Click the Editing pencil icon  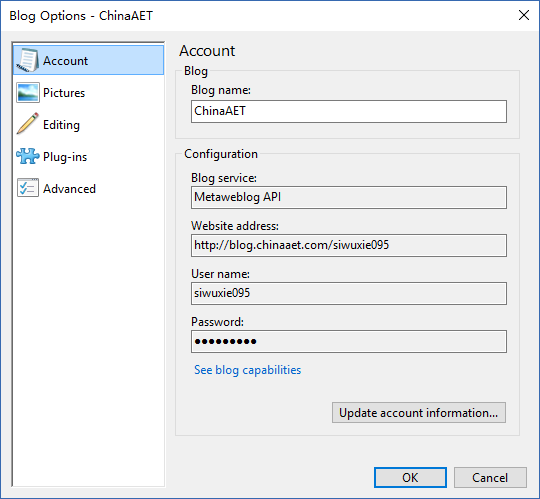[x=28, y=124]
